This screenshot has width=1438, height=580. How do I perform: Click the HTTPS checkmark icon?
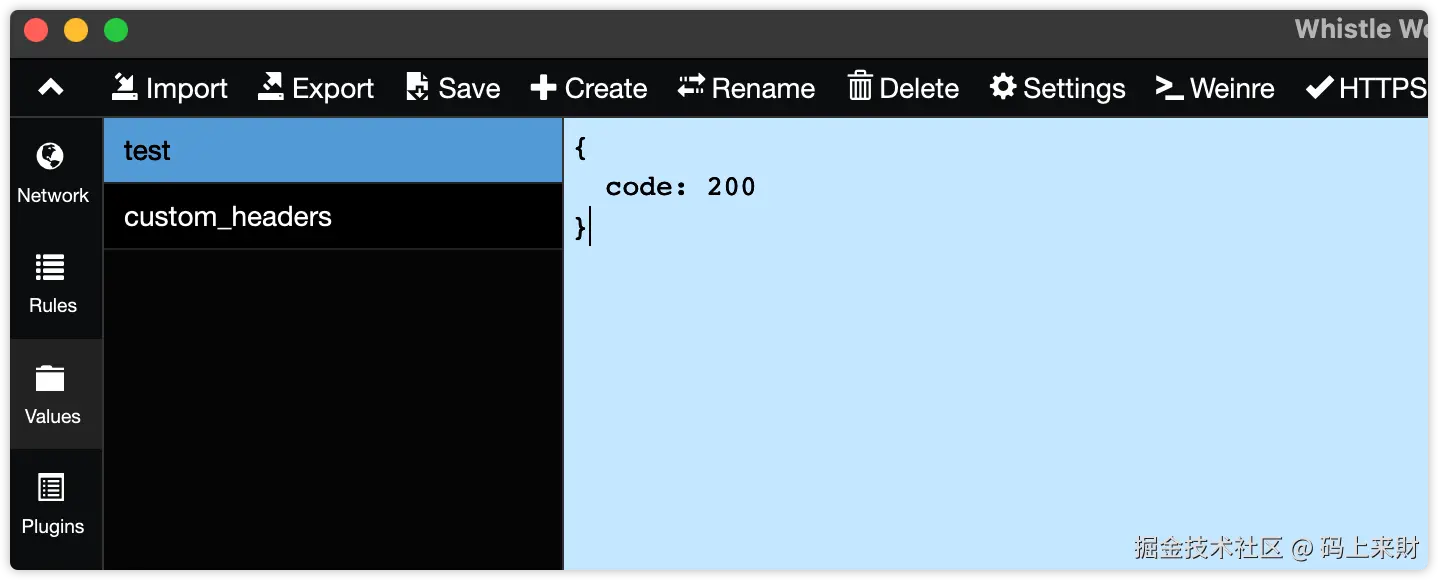pos(1319,88)
